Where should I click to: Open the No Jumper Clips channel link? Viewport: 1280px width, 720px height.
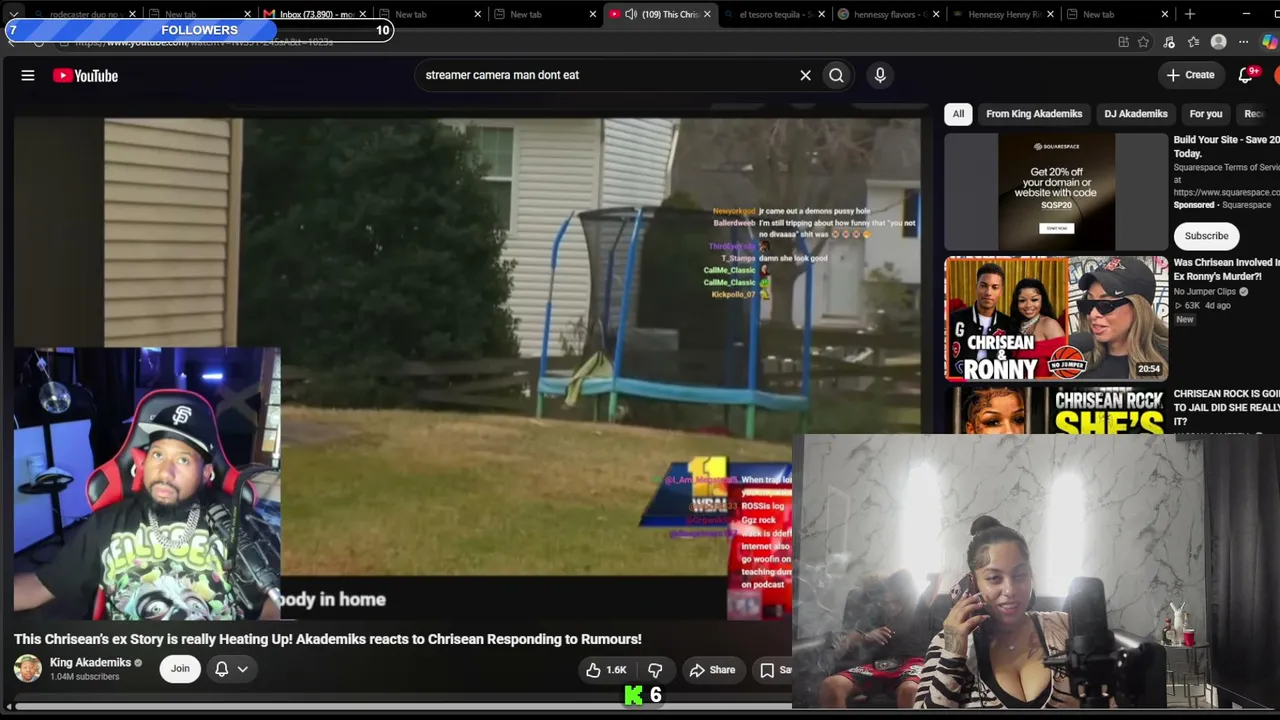(1205, 291)
